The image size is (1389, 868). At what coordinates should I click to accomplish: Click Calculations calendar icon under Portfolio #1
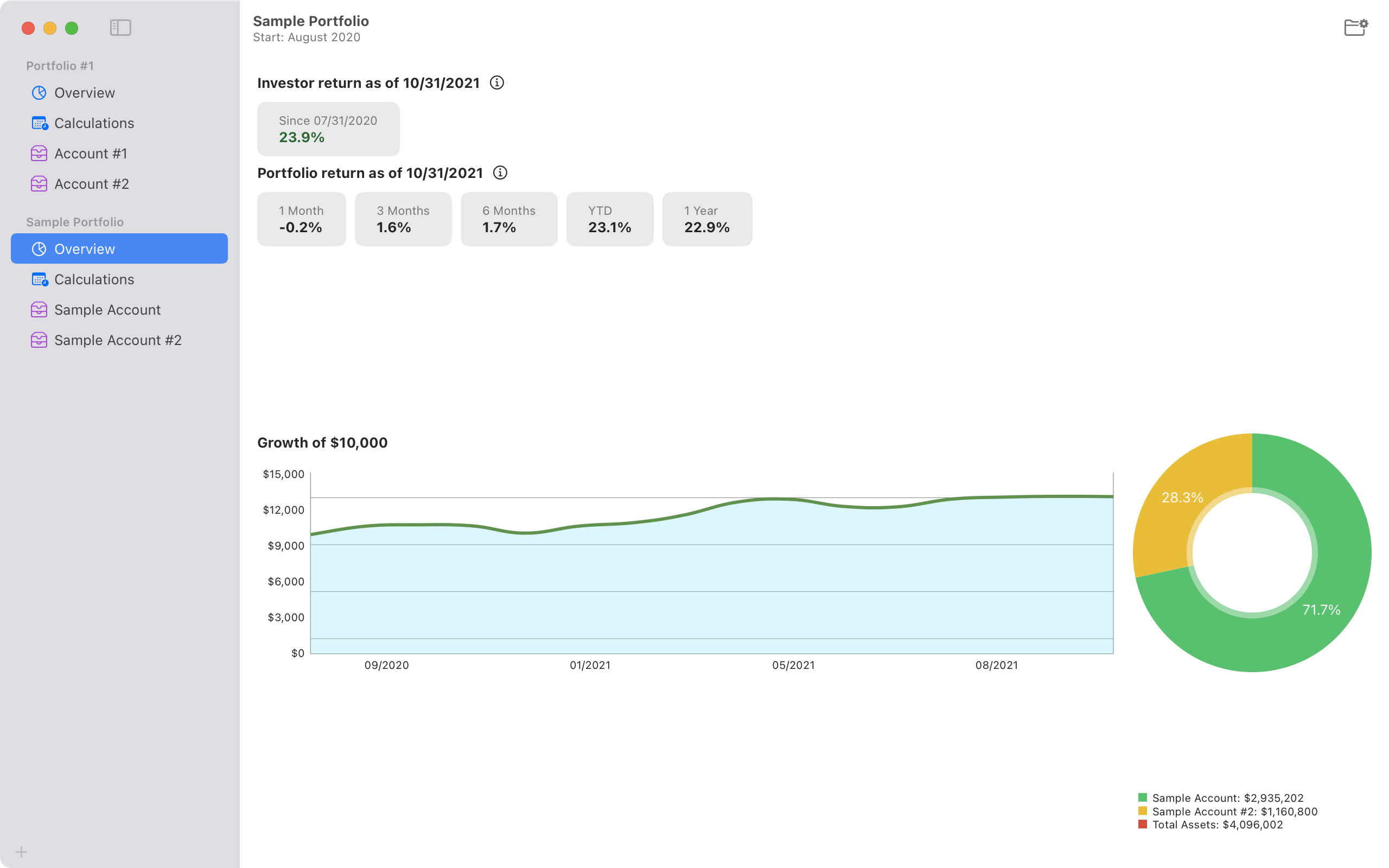pos(39,123)
